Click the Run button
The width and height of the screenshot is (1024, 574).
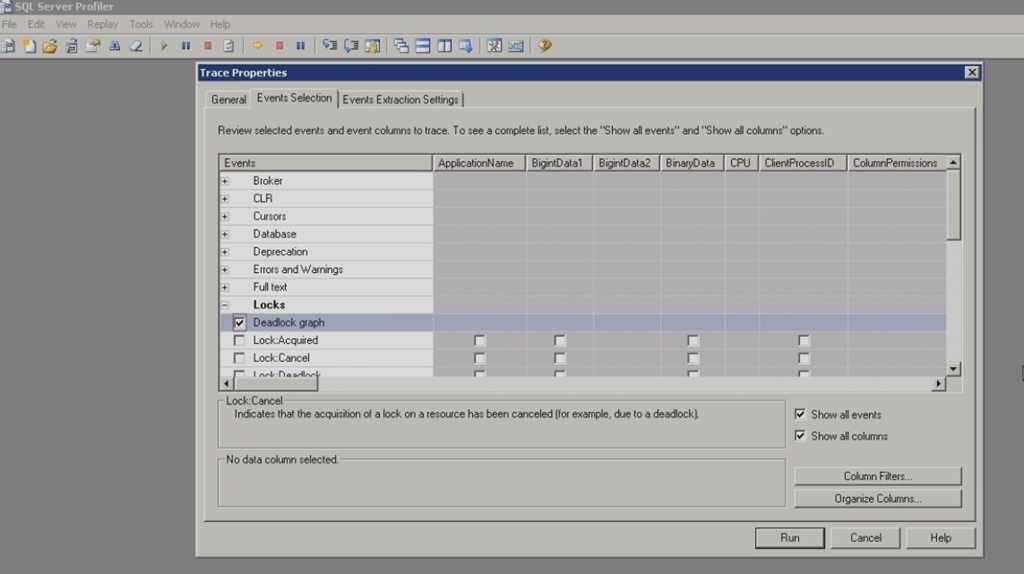(790, 537)
